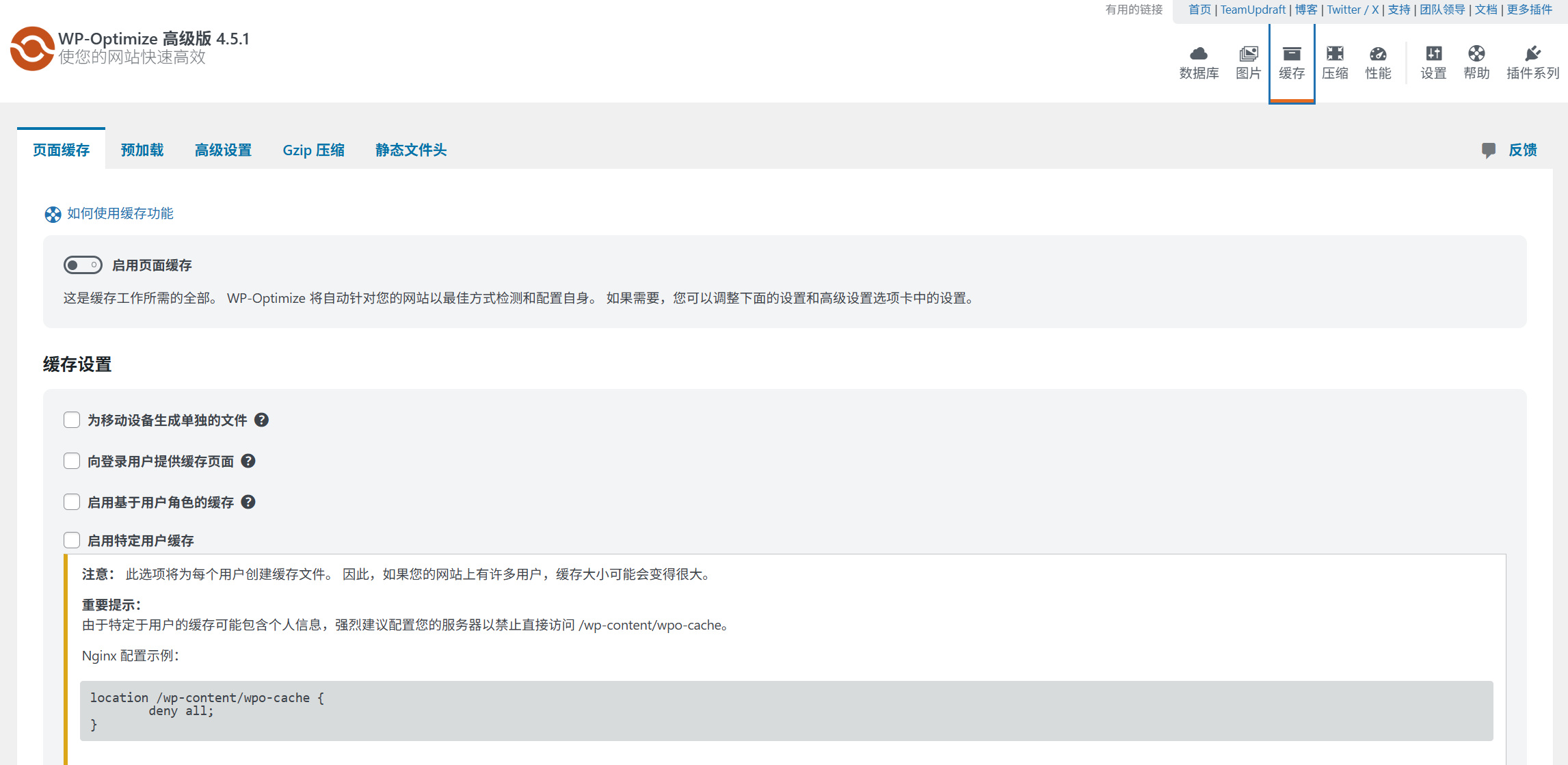Open the 插件系列 (Plugin family) icon
This screenshot has width=1568, height=765.
tap(1532, 62)
